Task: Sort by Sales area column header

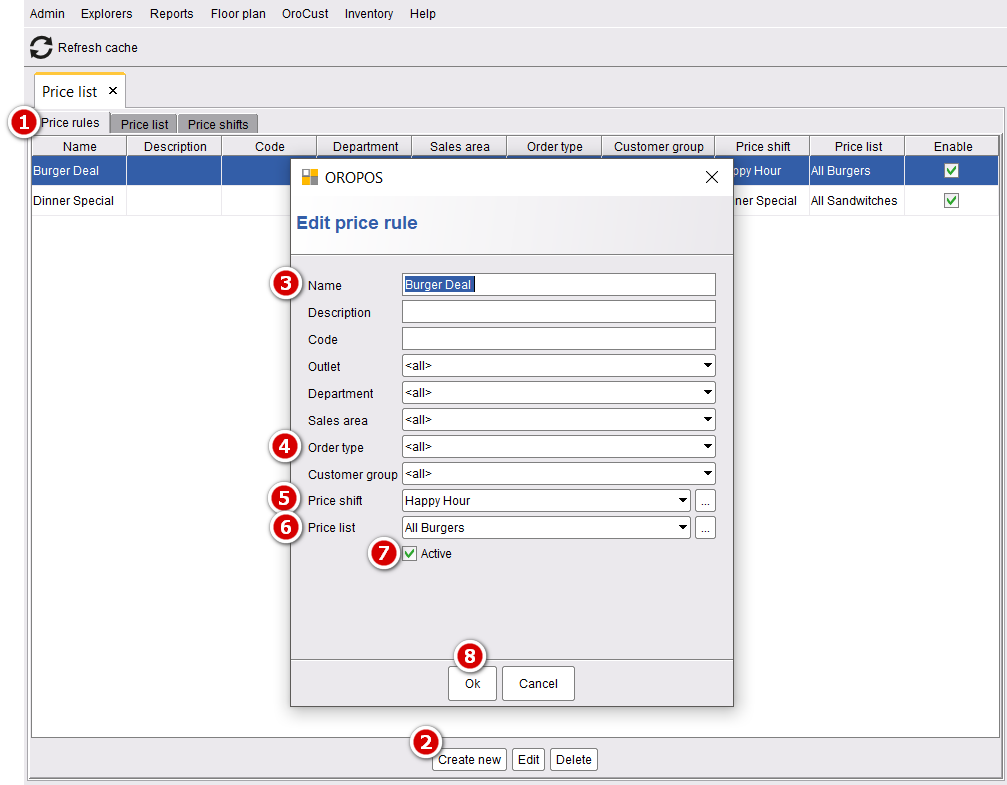Action: tap(459, 146)
